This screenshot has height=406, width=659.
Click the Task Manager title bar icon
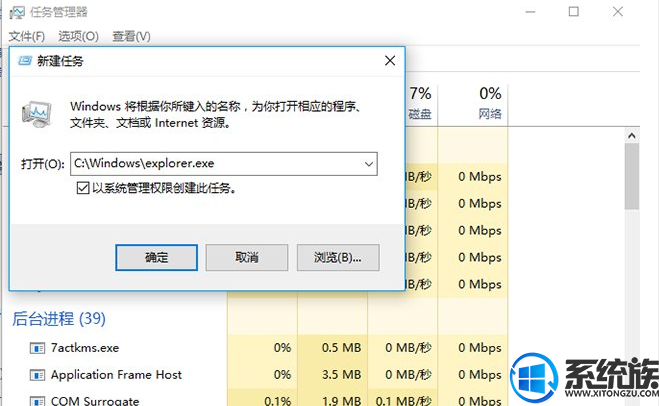tap(17, 12)
